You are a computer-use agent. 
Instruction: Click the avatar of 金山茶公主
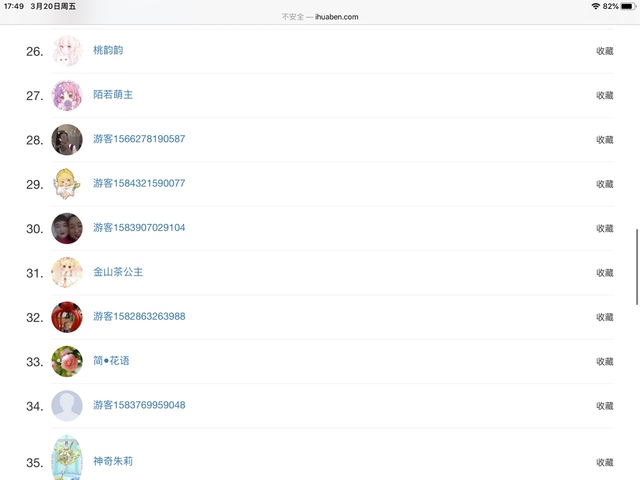[67, 272]
